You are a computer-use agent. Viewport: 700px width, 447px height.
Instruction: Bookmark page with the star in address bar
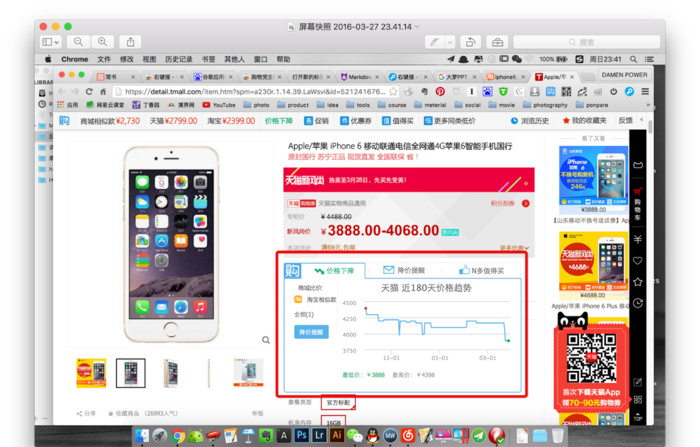pos(393,92)
